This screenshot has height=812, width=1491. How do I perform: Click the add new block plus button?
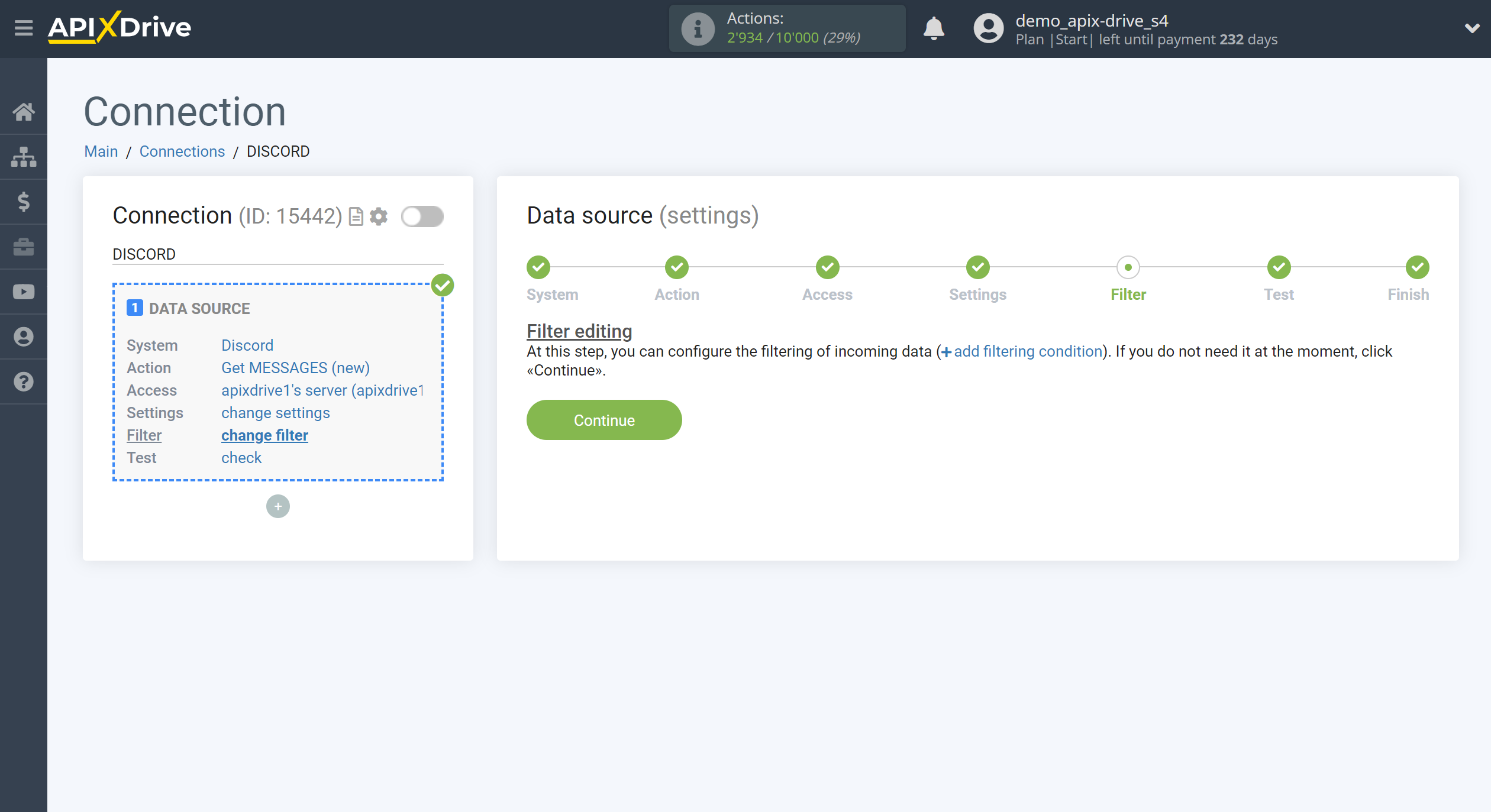(277, 505)
